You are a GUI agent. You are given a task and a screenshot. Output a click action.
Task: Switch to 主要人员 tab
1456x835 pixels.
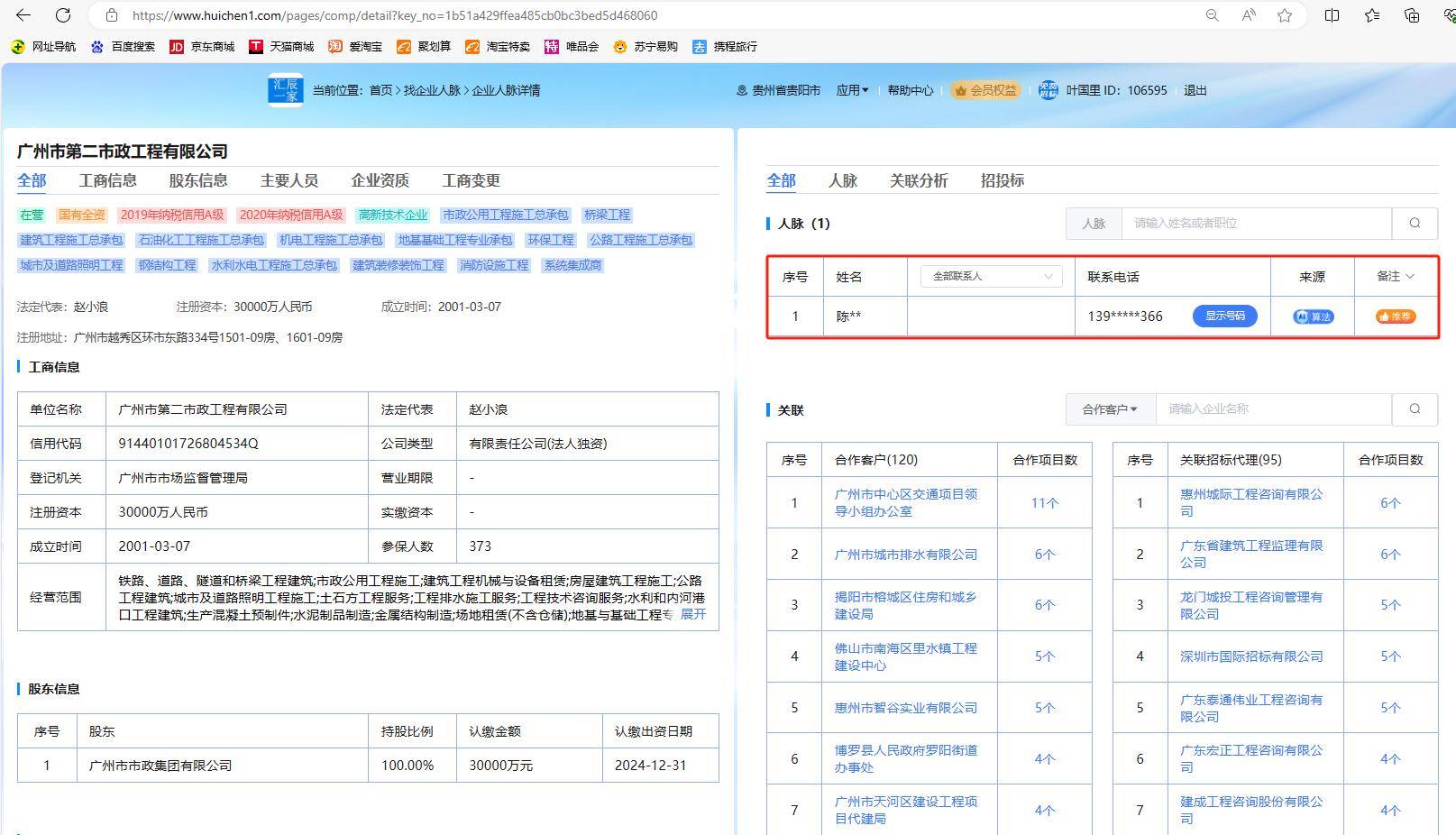tap(289, 180)
